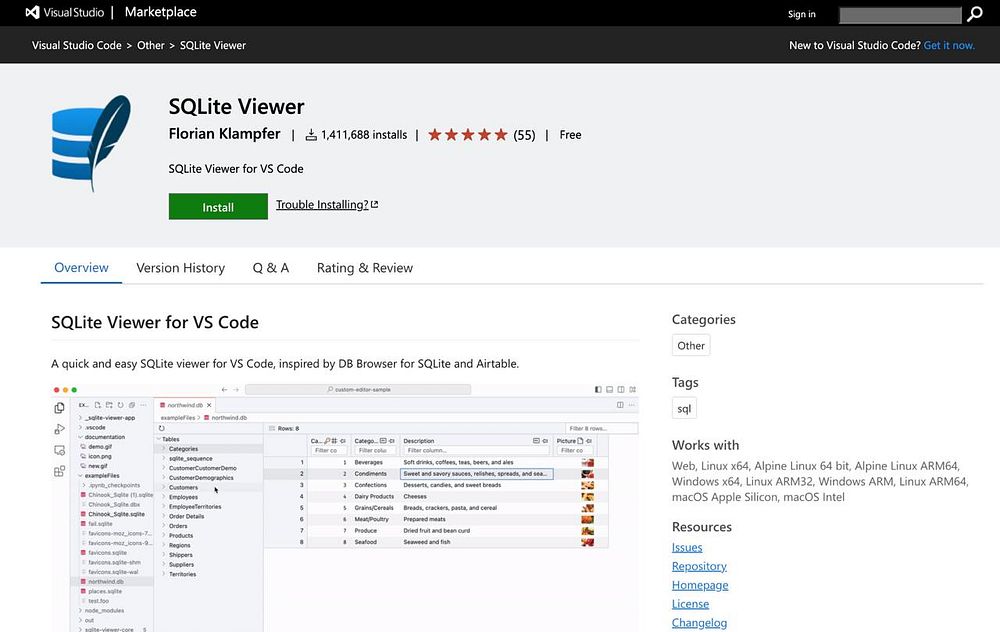Open the Issues resource link
This screenshot has height=632, width=1000.
point(687,547)
